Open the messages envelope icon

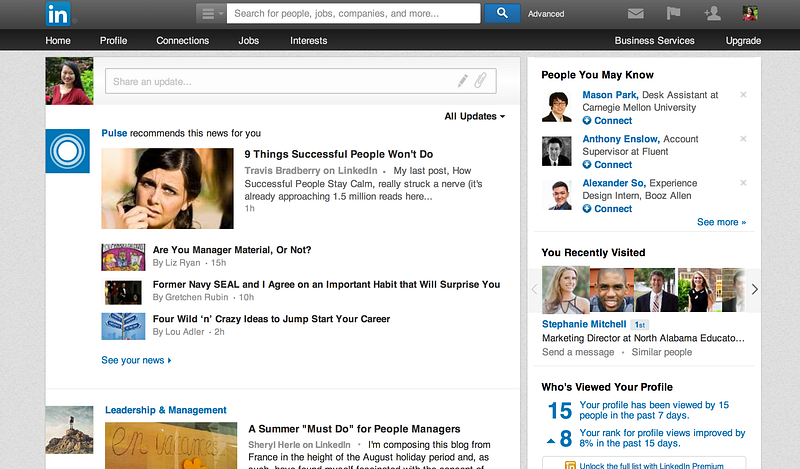pyautogui.click(x=635, y=14)
